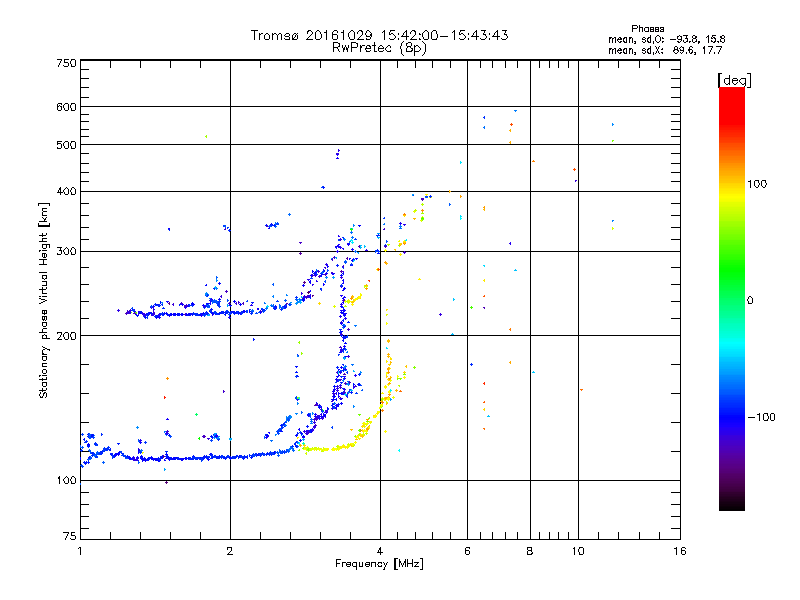
Task: Click the 10 tick label on frequency axis
Action: [578, 551]
